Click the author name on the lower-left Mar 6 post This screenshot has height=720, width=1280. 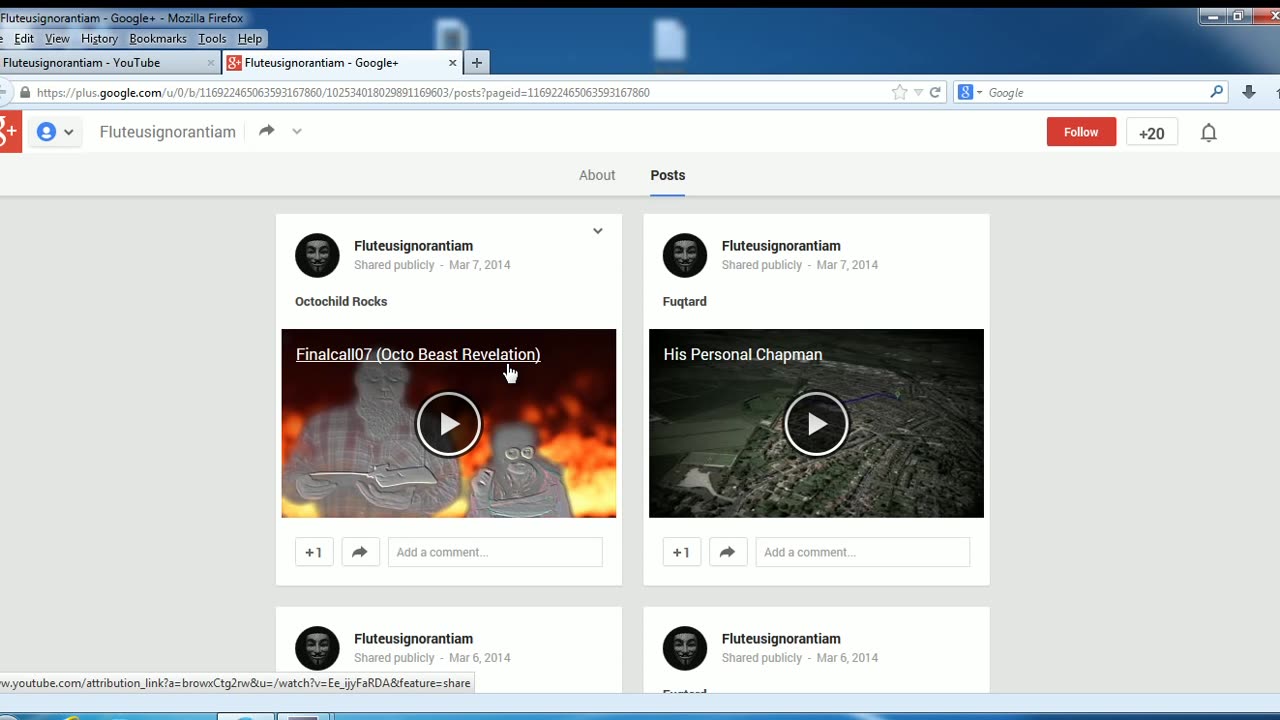(x=414, y=639)
